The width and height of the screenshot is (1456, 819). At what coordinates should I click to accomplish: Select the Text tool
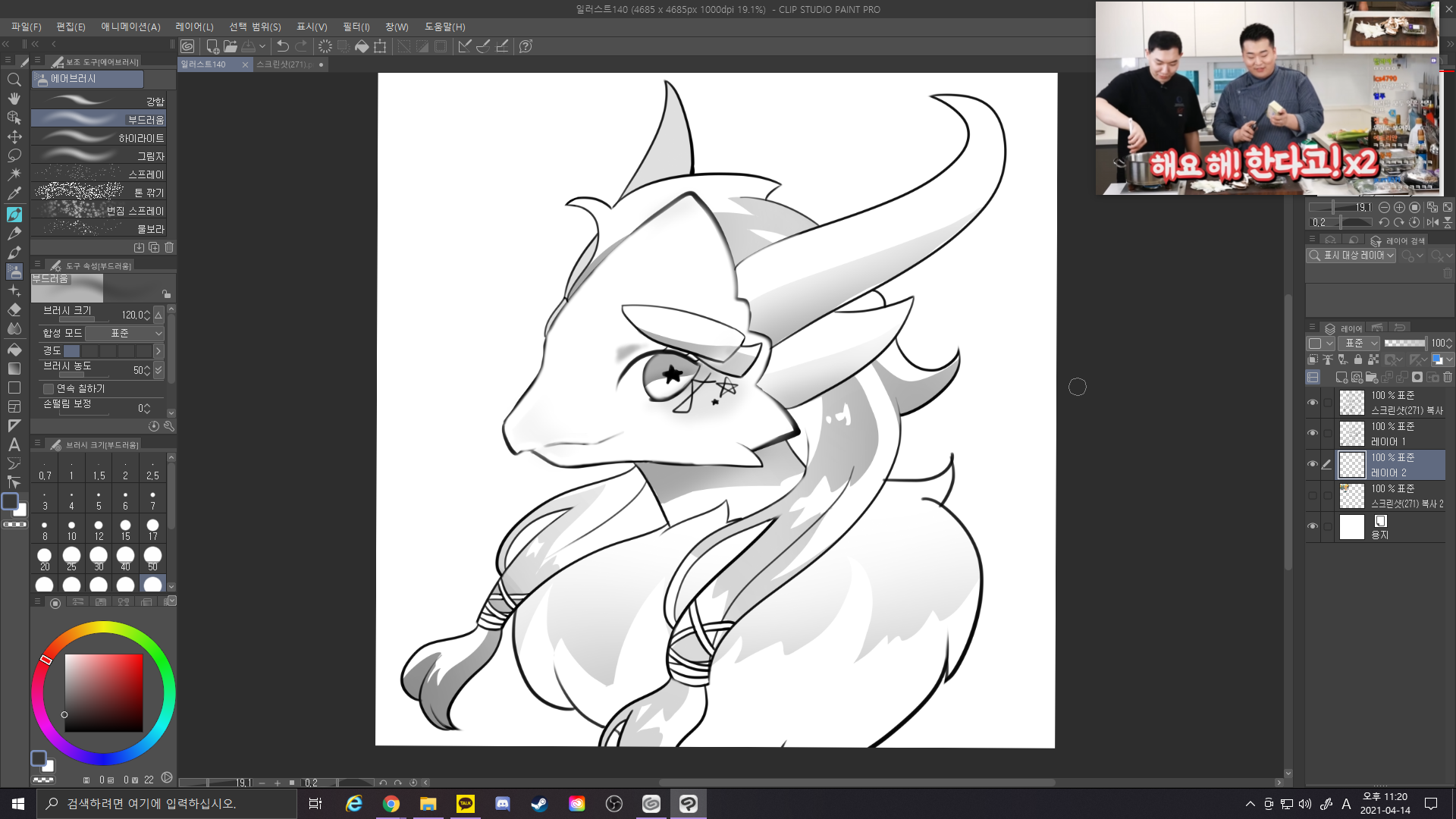14,444
